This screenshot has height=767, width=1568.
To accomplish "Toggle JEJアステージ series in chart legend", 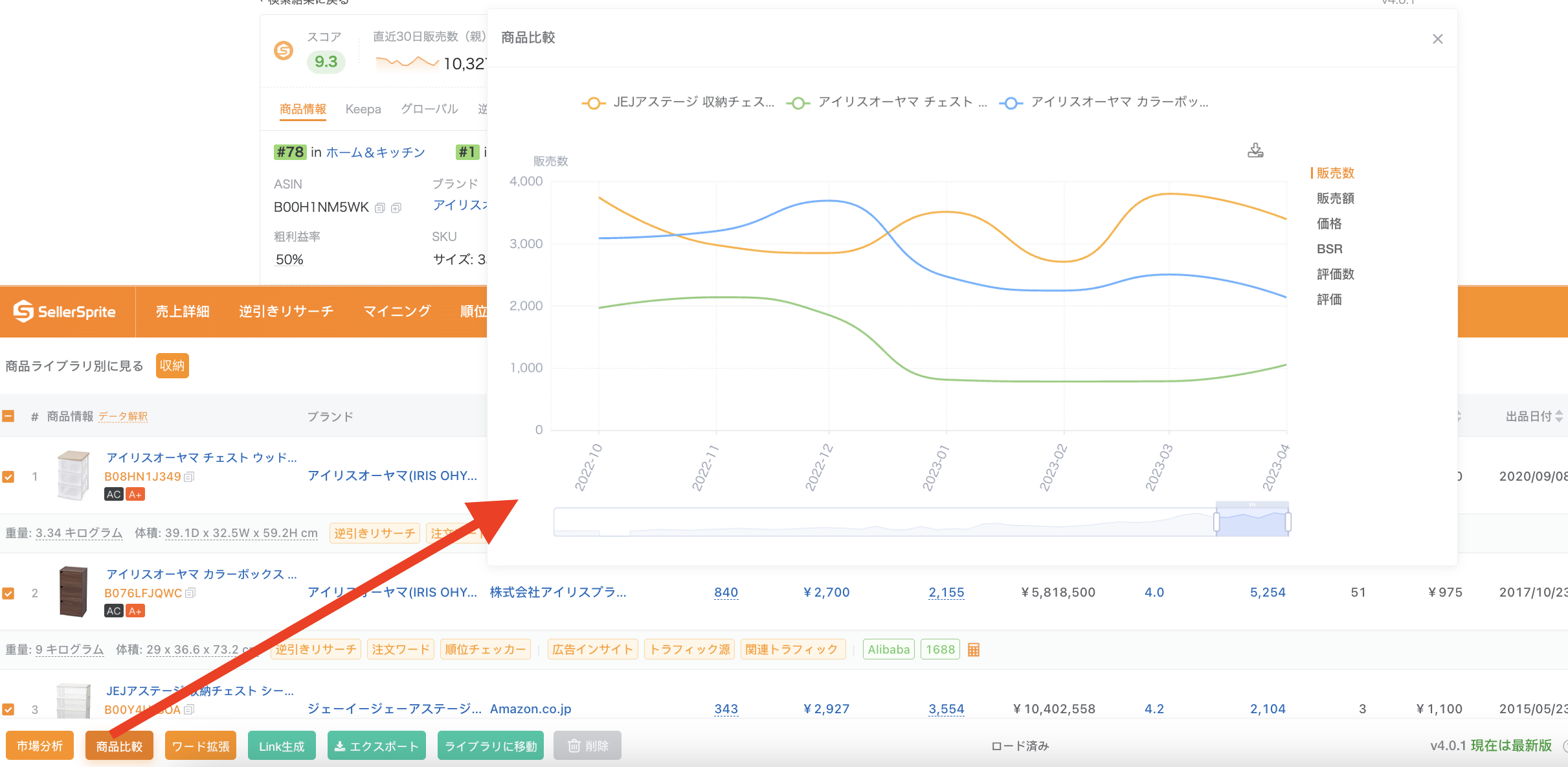I will click(677, 102).
